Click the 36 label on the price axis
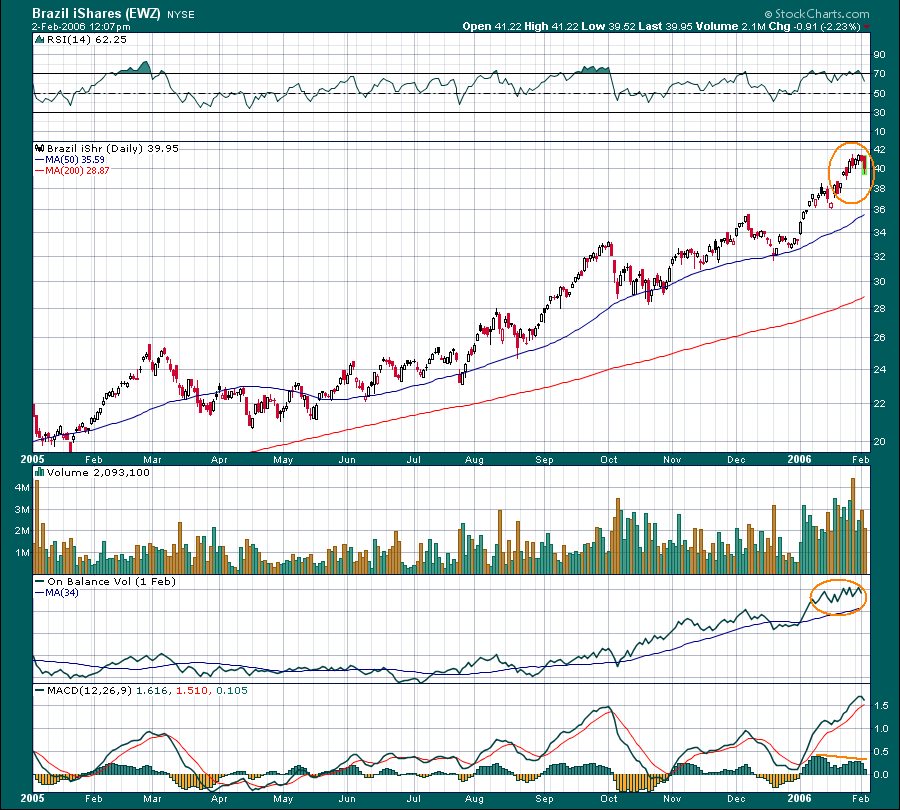This screenshot has width=900, height=810. tap(879, 210)
